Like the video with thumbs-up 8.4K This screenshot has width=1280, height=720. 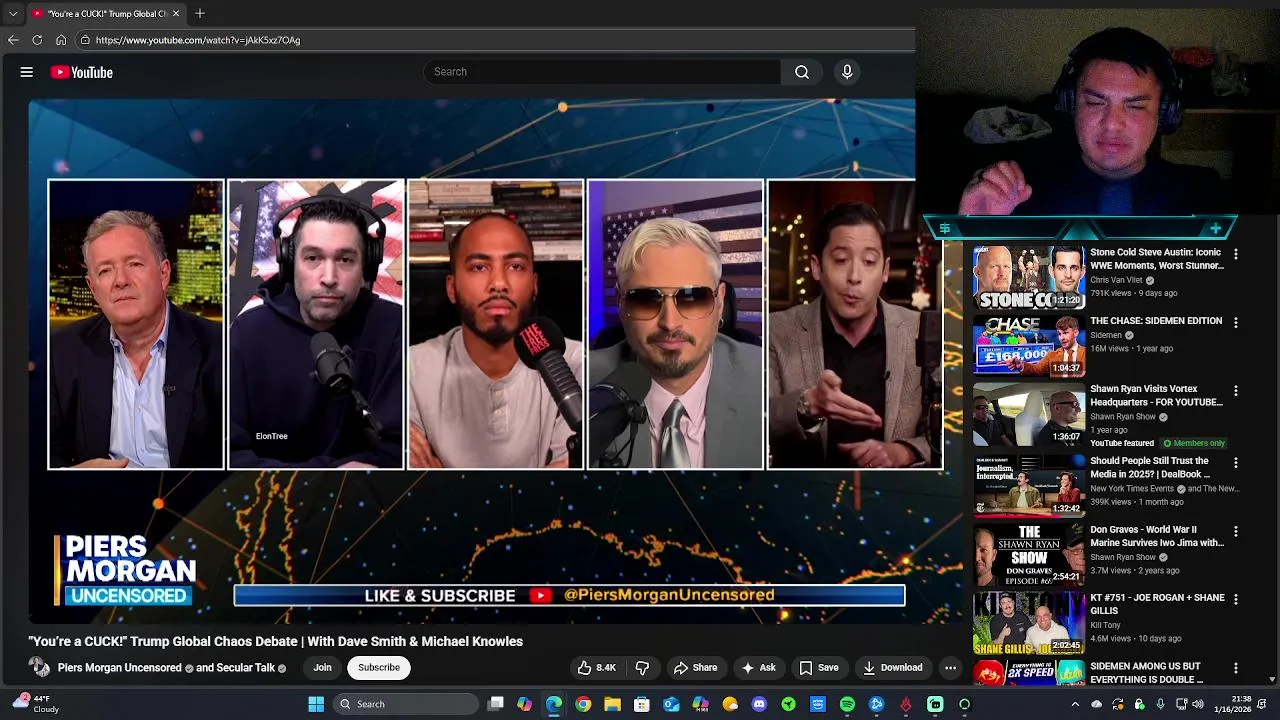[596, 667]
